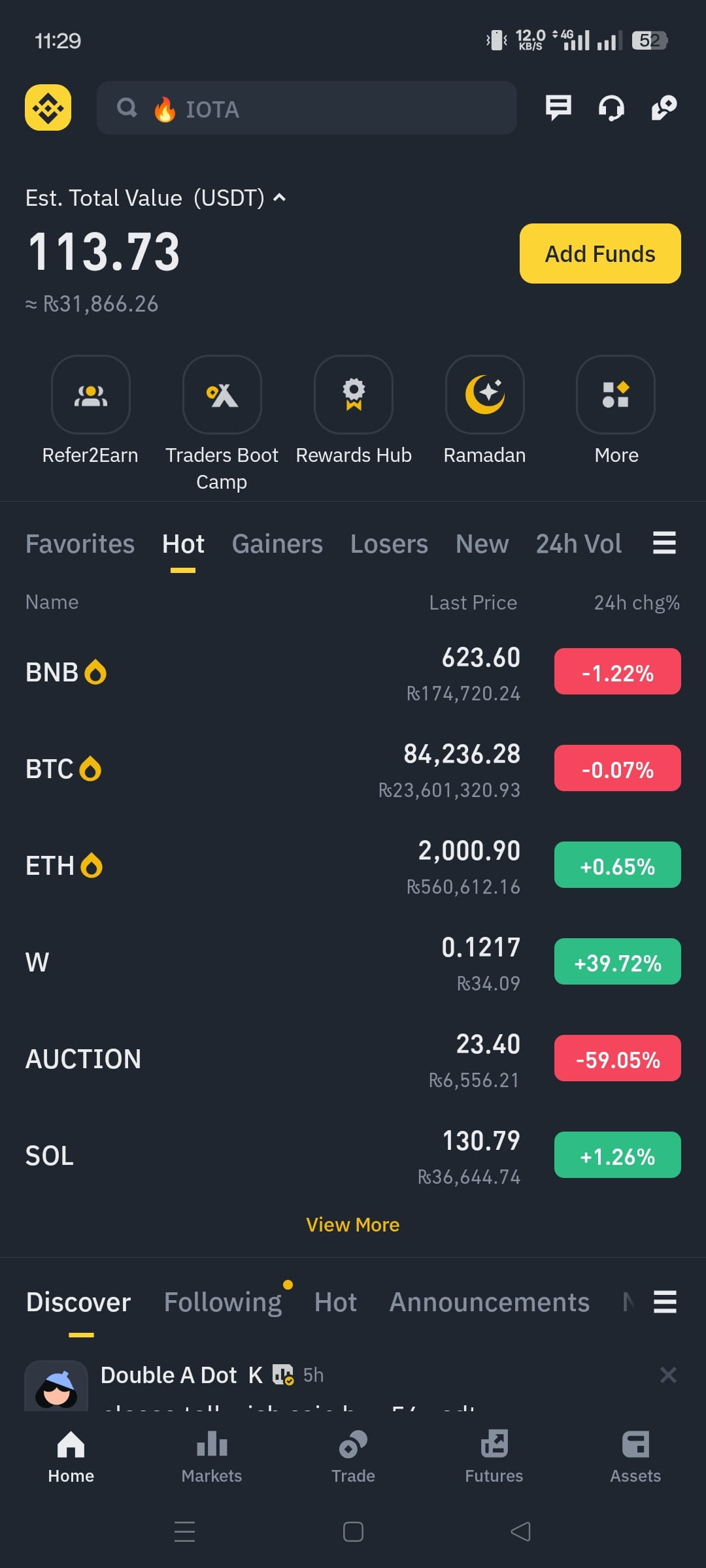Open market list tabs menu icon
This screenshot has height=1568, width=706.
click(x=664, y=543)
